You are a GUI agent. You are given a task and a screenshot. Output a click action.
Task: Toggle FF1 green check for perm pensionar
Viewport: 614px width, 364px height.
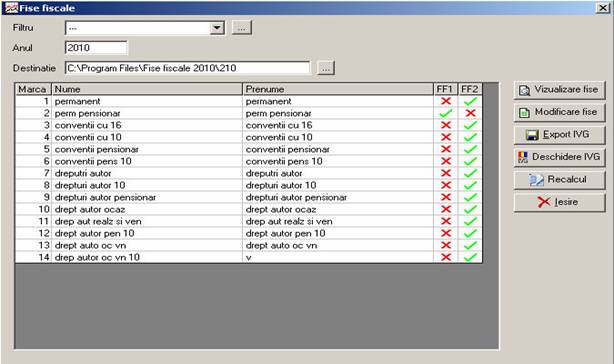tap(446, 114)
